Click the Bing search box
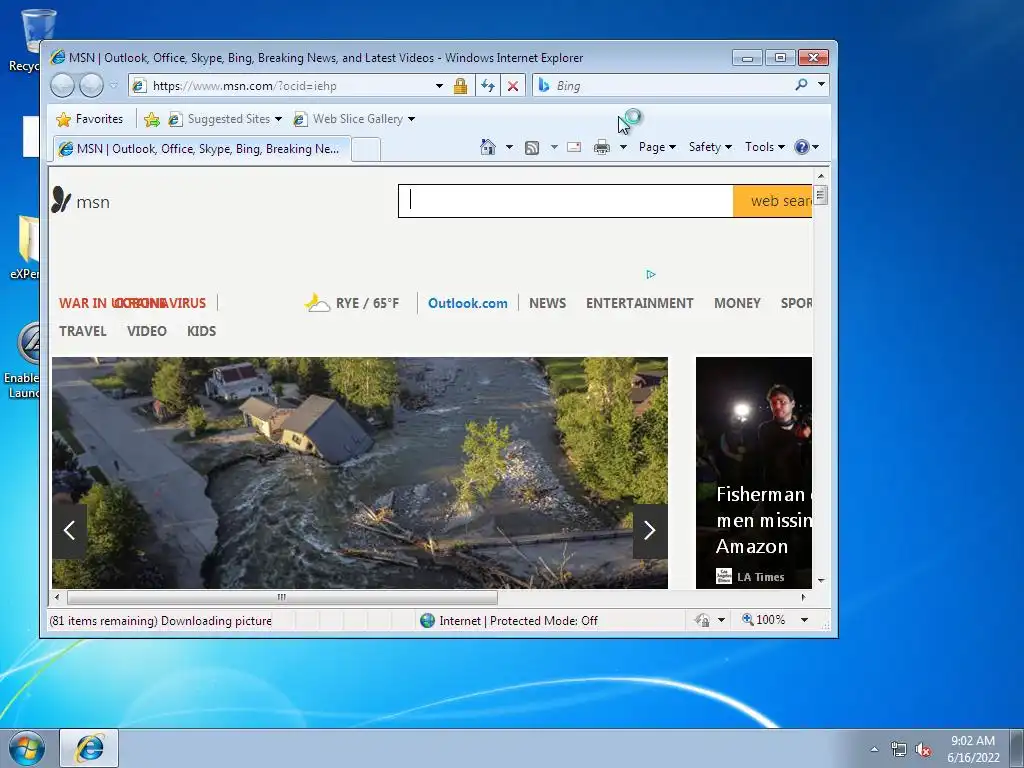Image resolution: width=1024 pixels, height=768 pixels. click(663, 86)
